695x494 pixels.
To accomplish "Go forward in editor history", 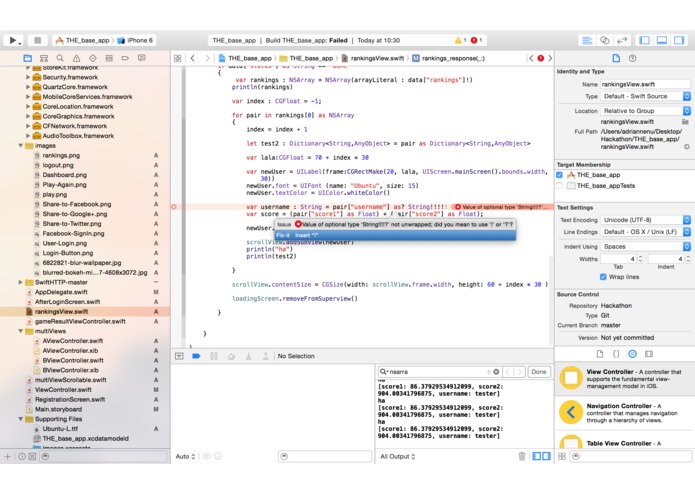I will (x=207, y=58).
